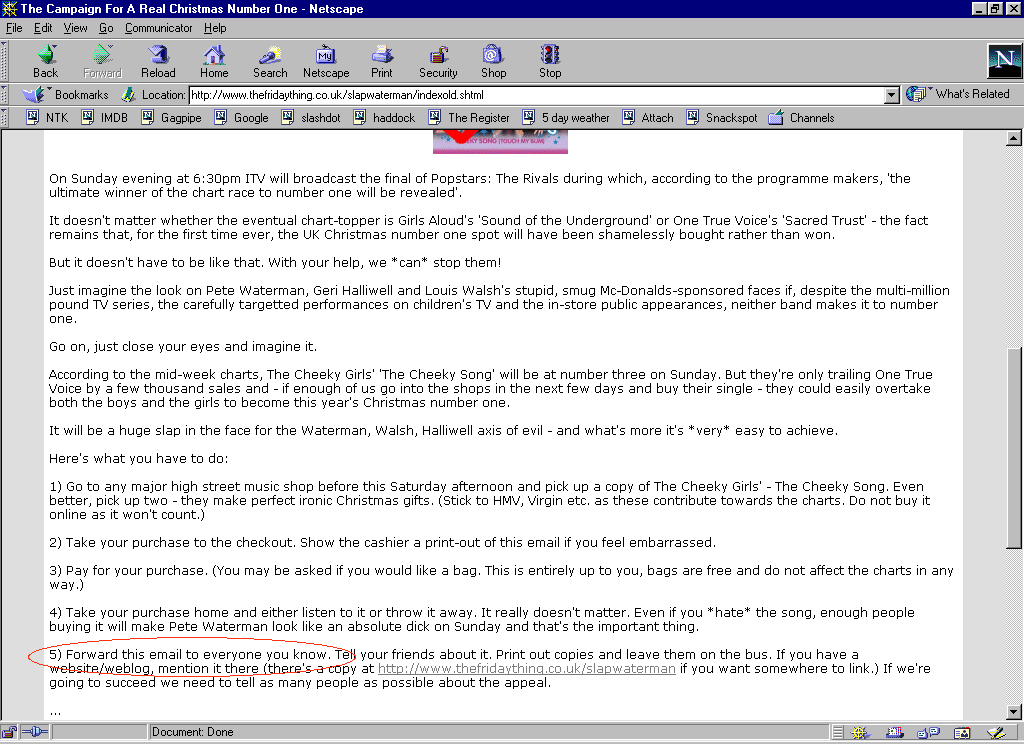Open Composer from the component bar

(996, 733)
